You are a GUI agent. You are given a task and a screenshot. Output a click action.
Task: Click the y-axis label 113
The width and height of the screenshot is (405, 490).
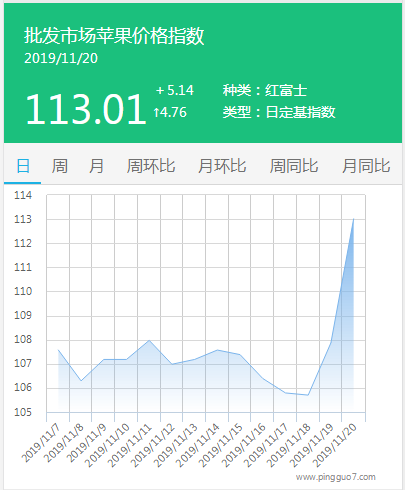23,219
